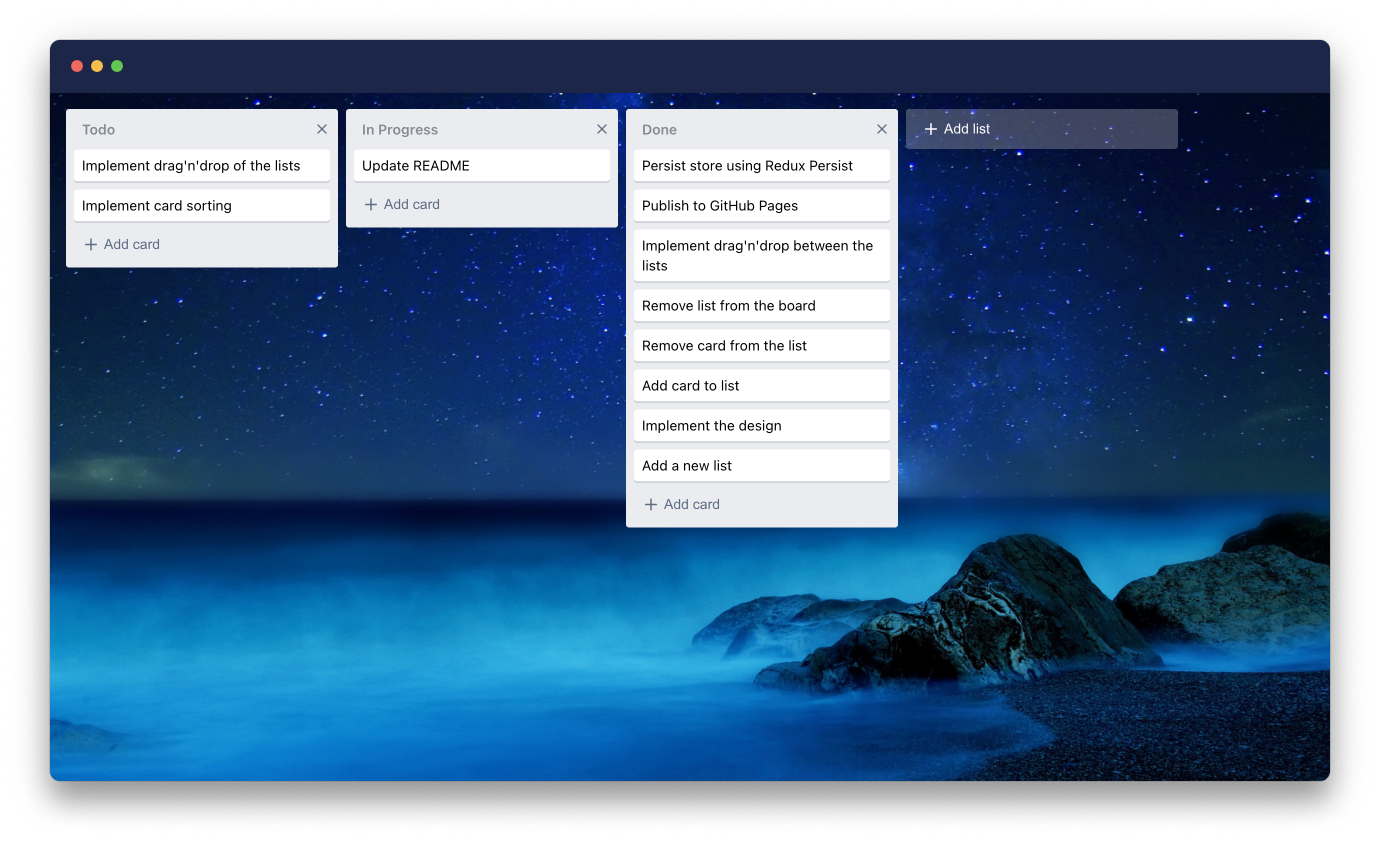The image size is (1380, 841).
Task: Click the yellow minimize traffic light
Action: pos(97,66)
